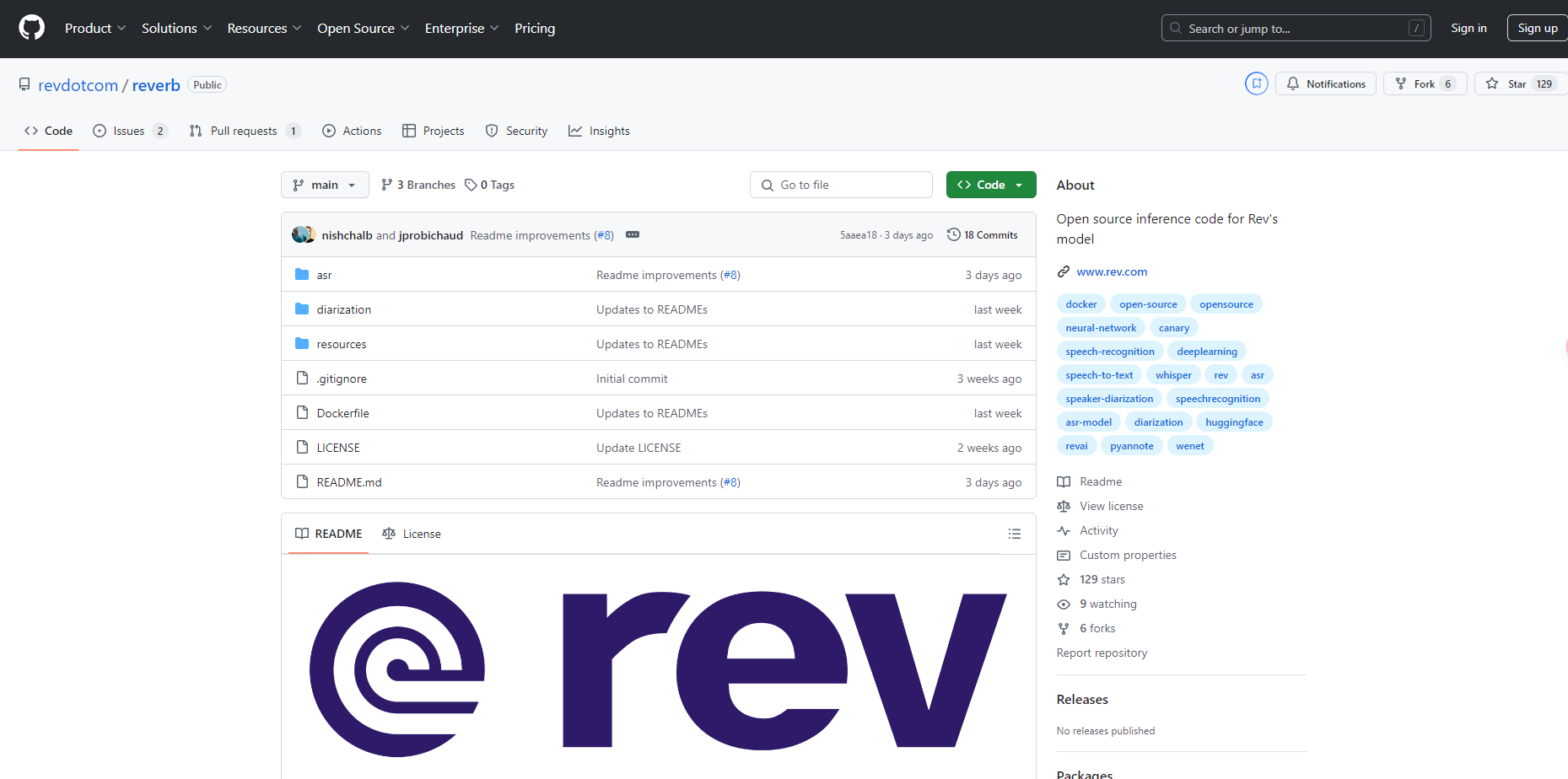Viewport: 1568px width, 779px height.
Task: Open the revdotcom owner link
Action: (78, 85)
